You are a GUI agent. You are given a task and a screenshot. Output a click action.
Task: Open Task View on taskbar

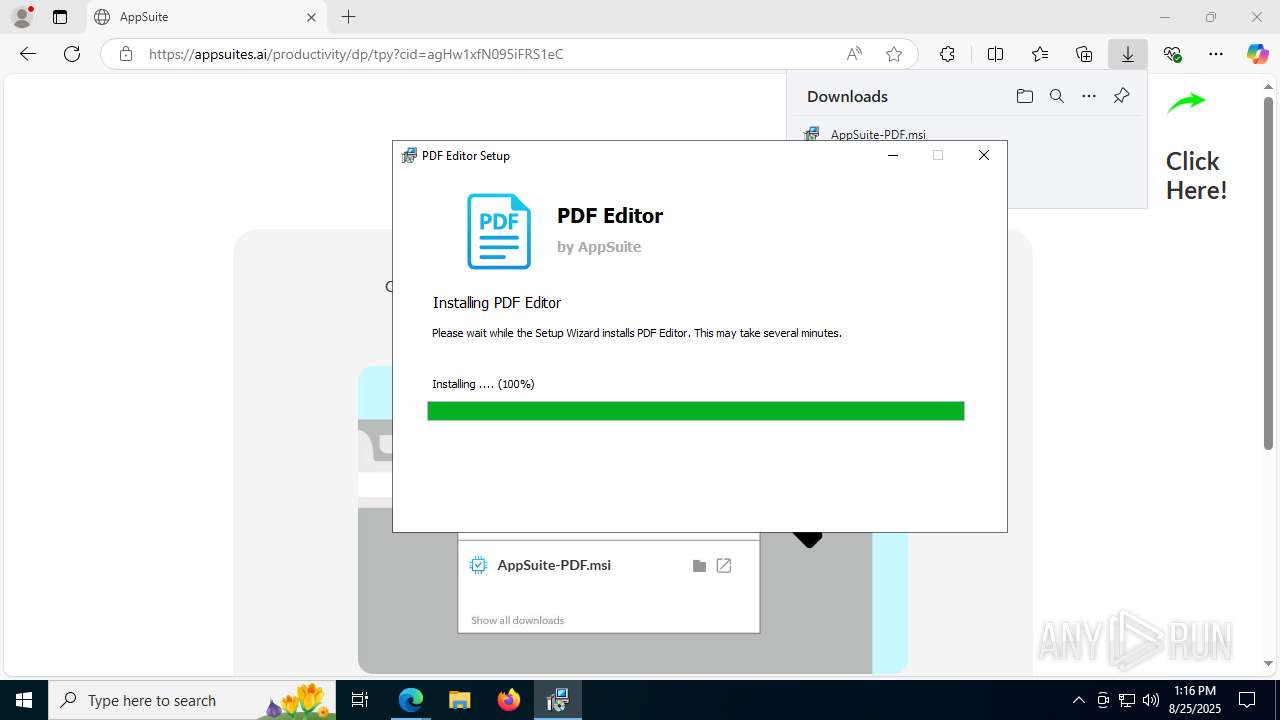[361, 700]
